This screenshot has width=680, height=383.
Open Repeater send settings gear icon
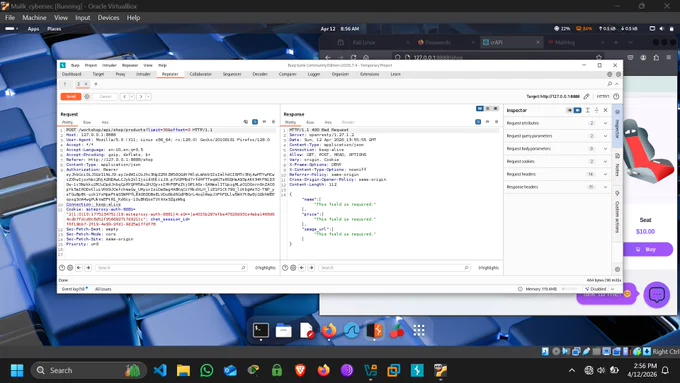point(87,96)
